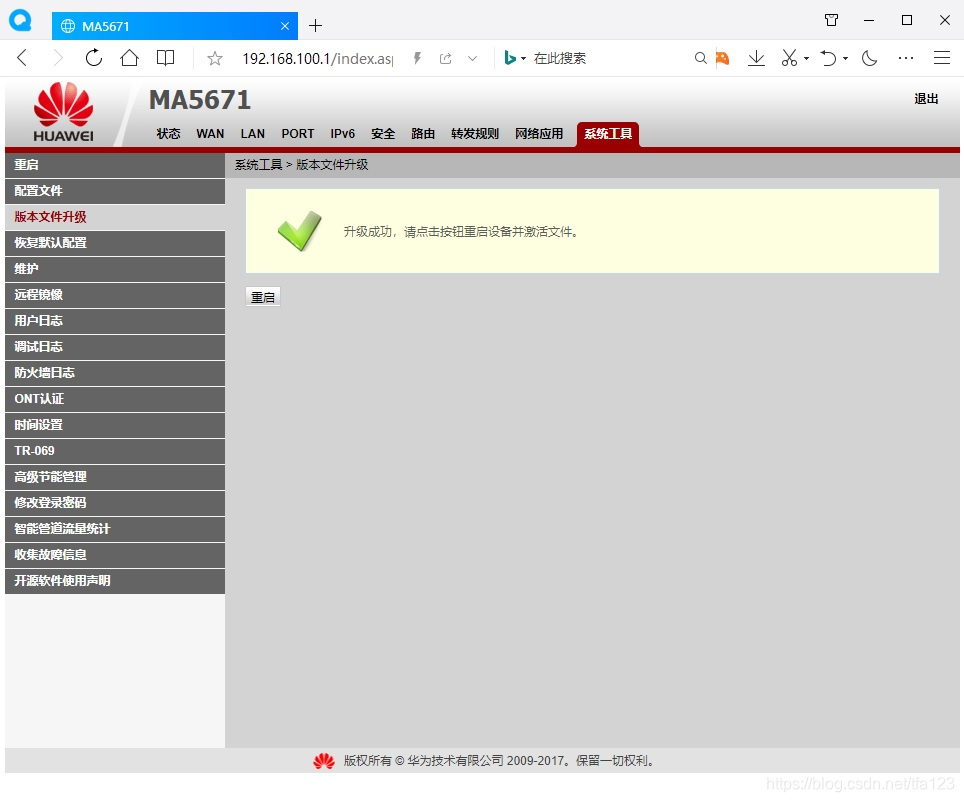964x802 pixels.
Task: Click the magnifier search icon
Action: (x=700, y=58)
